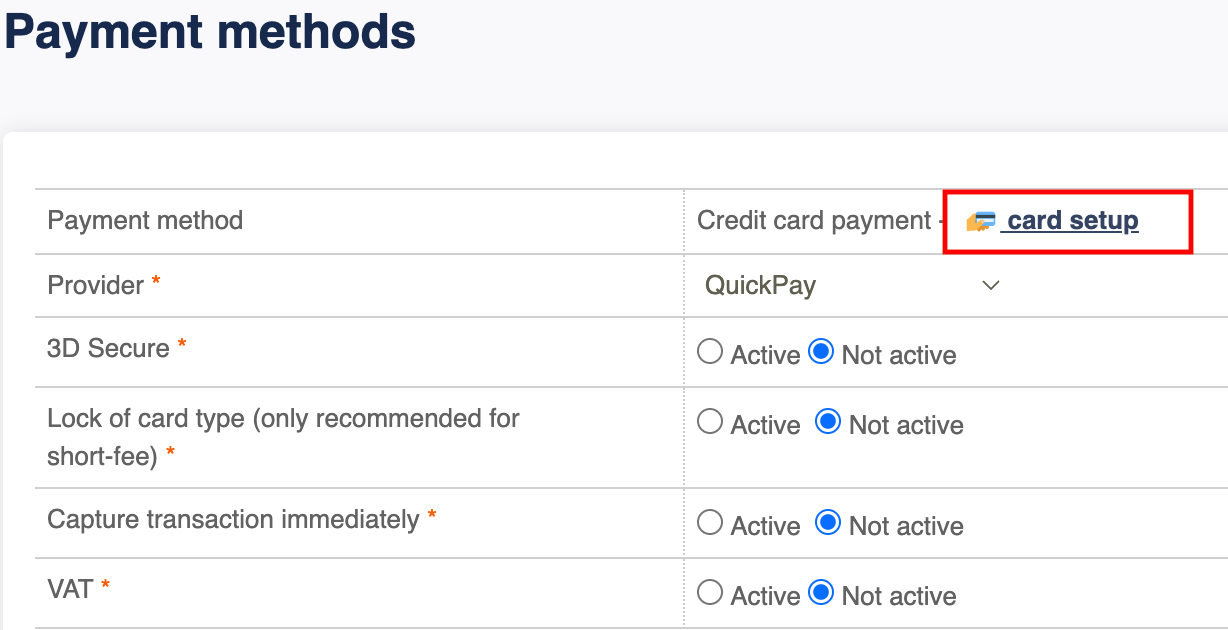Click the Credit card payment text
1228x630 pixels.
click(x=814, y=220)
